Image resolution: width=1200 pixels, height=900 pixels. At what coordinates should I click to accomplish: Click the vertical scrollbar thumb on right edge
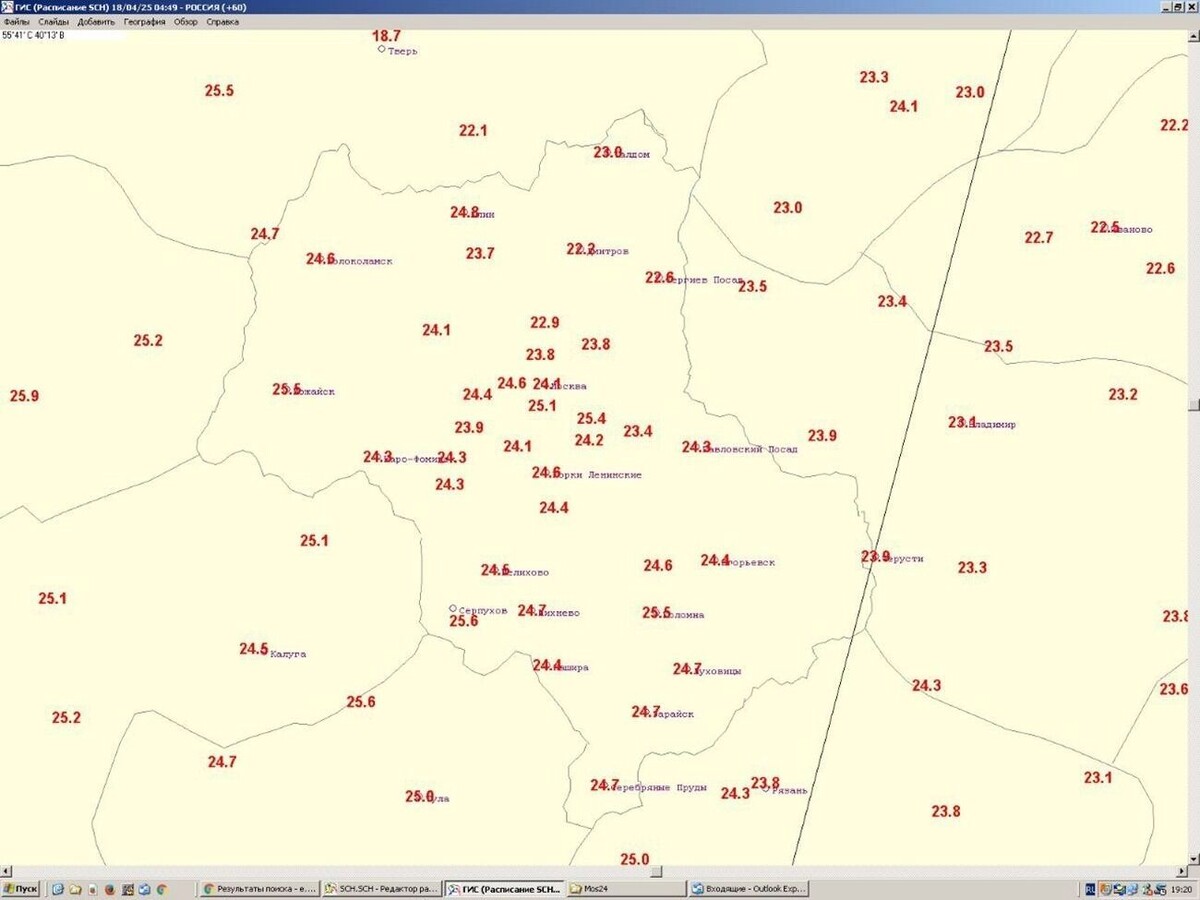click(x=1194, y=405)
